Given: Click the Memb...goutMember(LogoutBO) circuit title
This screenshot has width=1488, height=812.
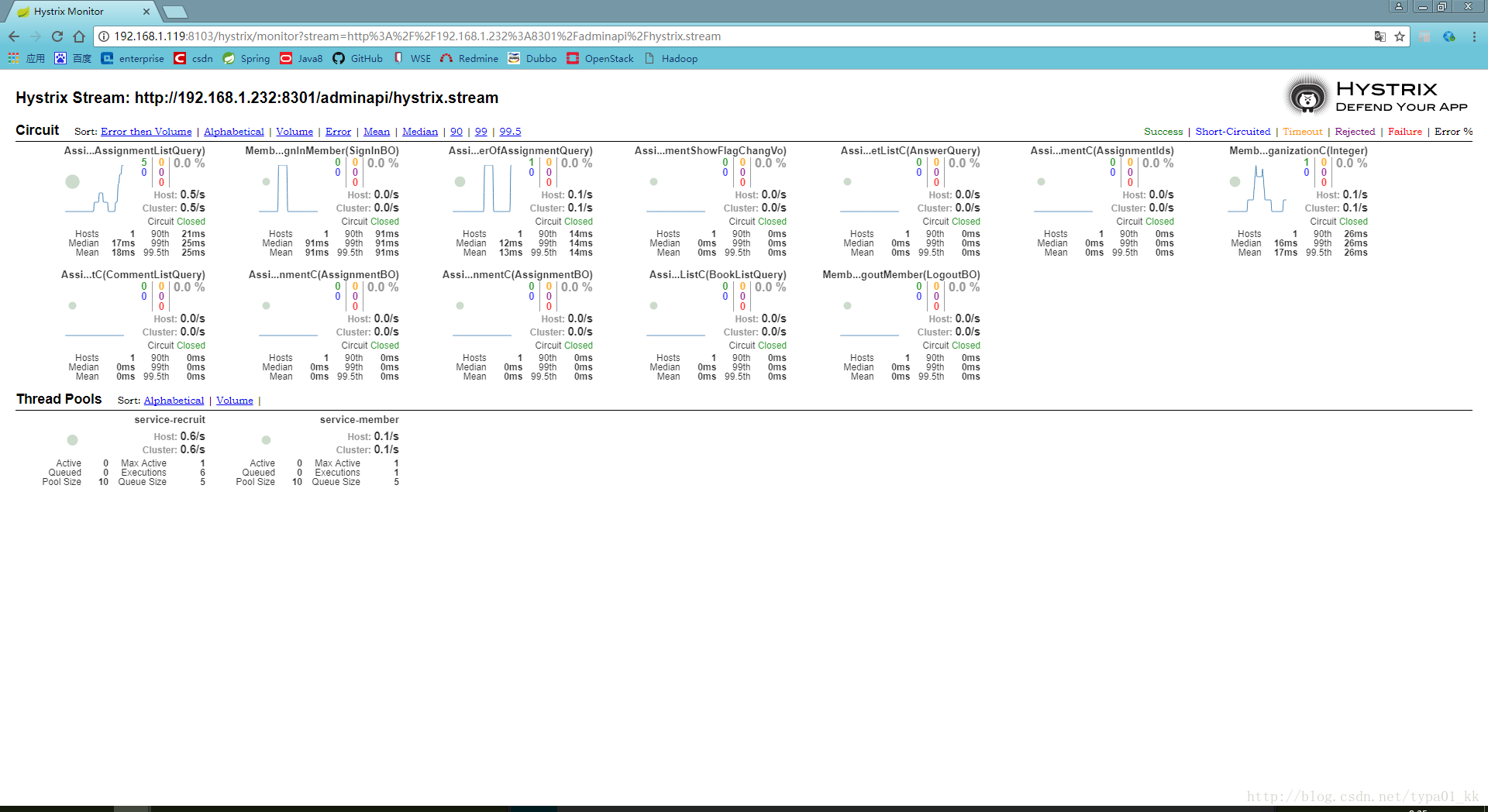Looking at the screenshot, I should [x=901, y=274].
